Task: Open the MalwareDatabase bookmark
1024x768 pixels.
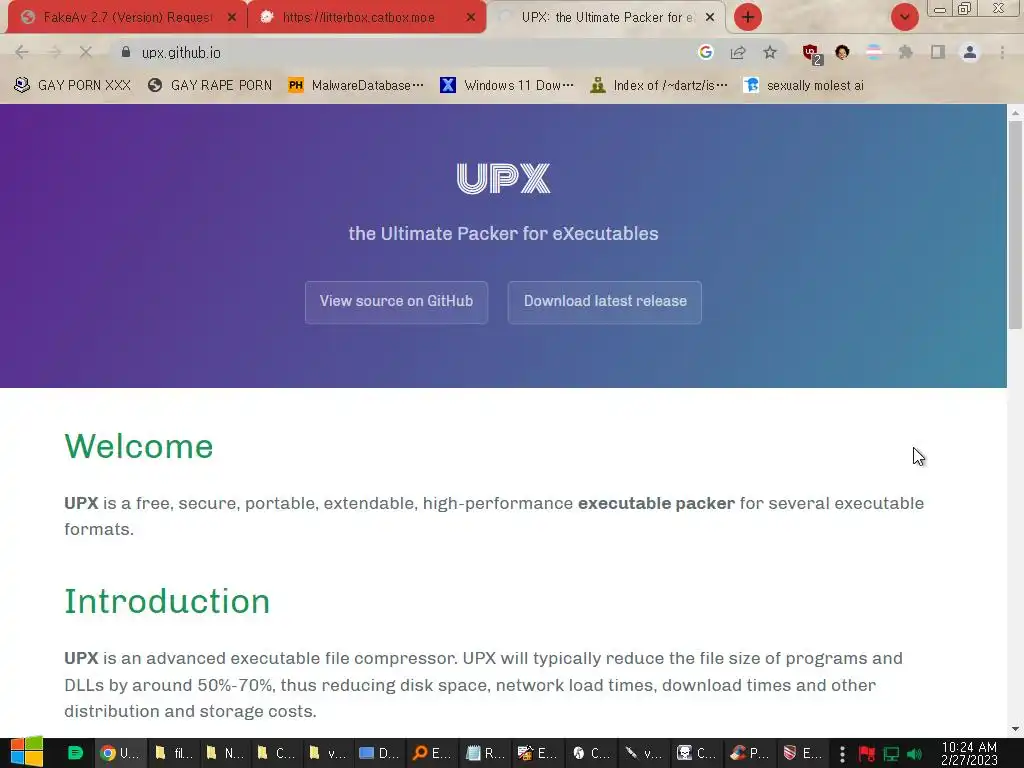Action: 356,85
